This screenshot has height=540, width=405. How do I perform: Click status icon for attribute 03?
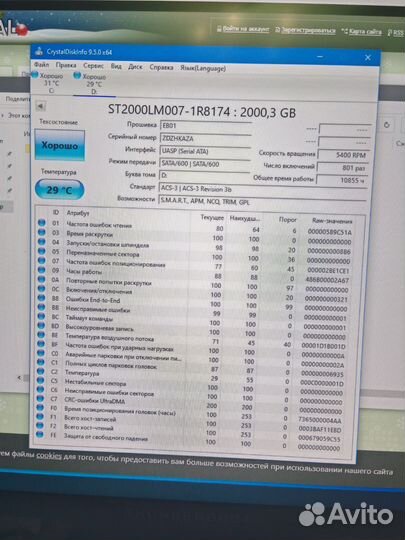tap(42, 232)
